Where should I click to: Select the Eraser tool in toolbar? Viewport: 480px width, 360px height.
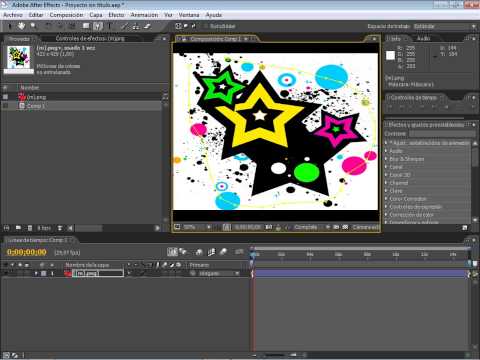(147, 26)
